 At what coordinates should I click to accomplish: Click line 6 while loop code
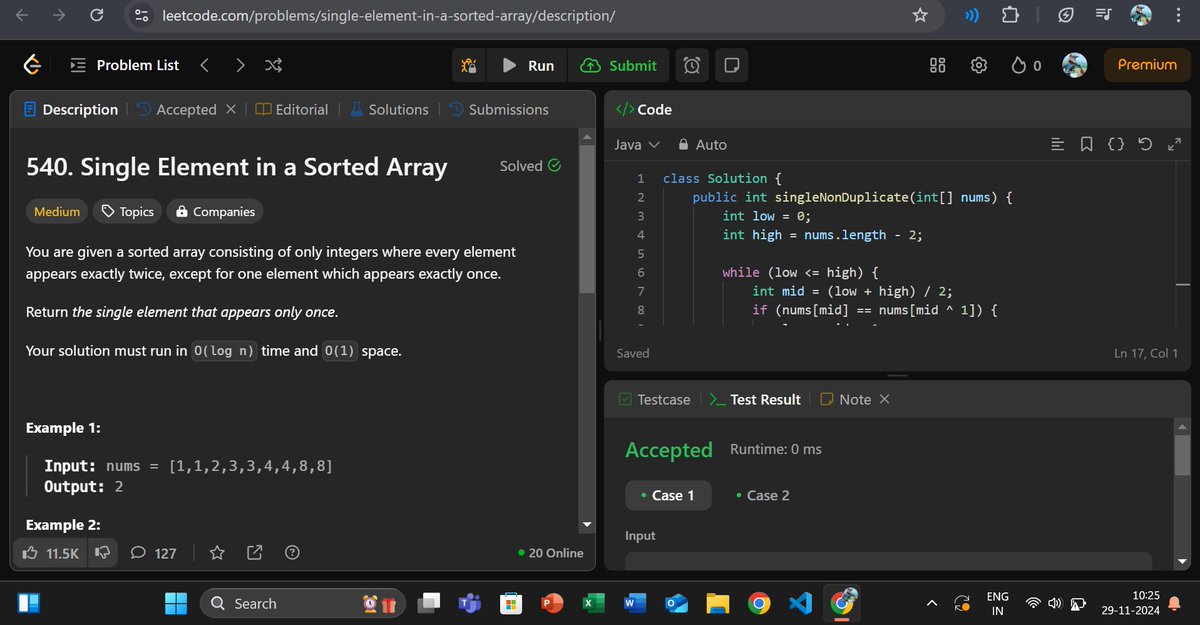[800, 271]
